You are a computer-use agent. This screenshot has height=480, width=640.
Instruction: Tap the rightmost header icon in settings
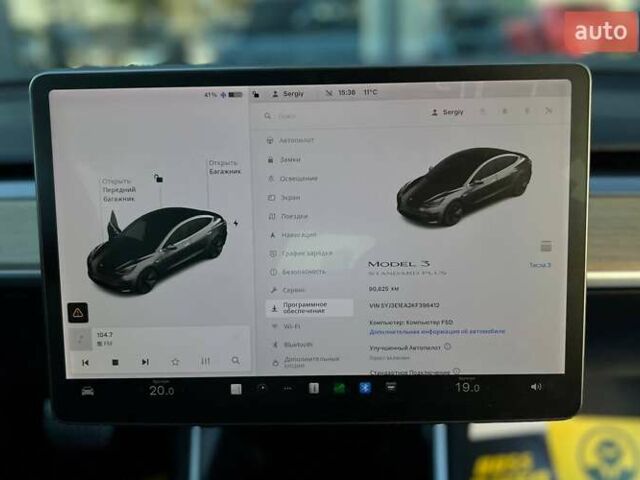[549, 111]
